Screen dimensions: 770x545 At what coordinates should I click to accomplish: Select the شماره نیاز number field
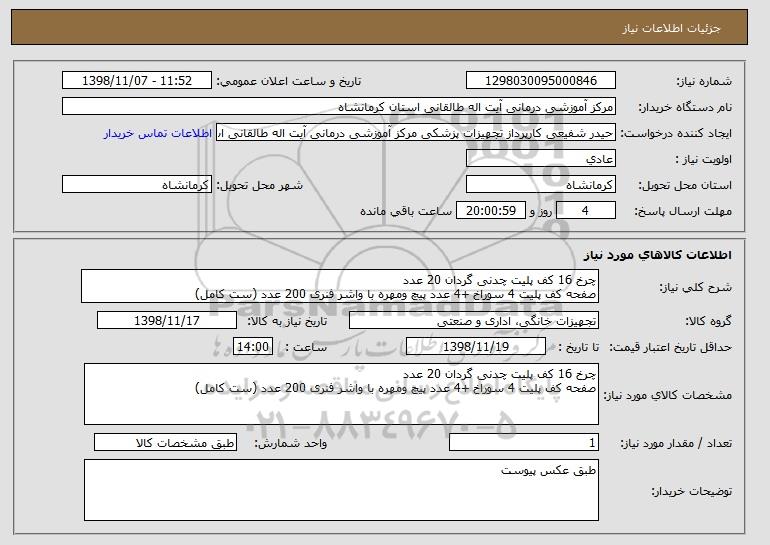(x=541, y=81)
